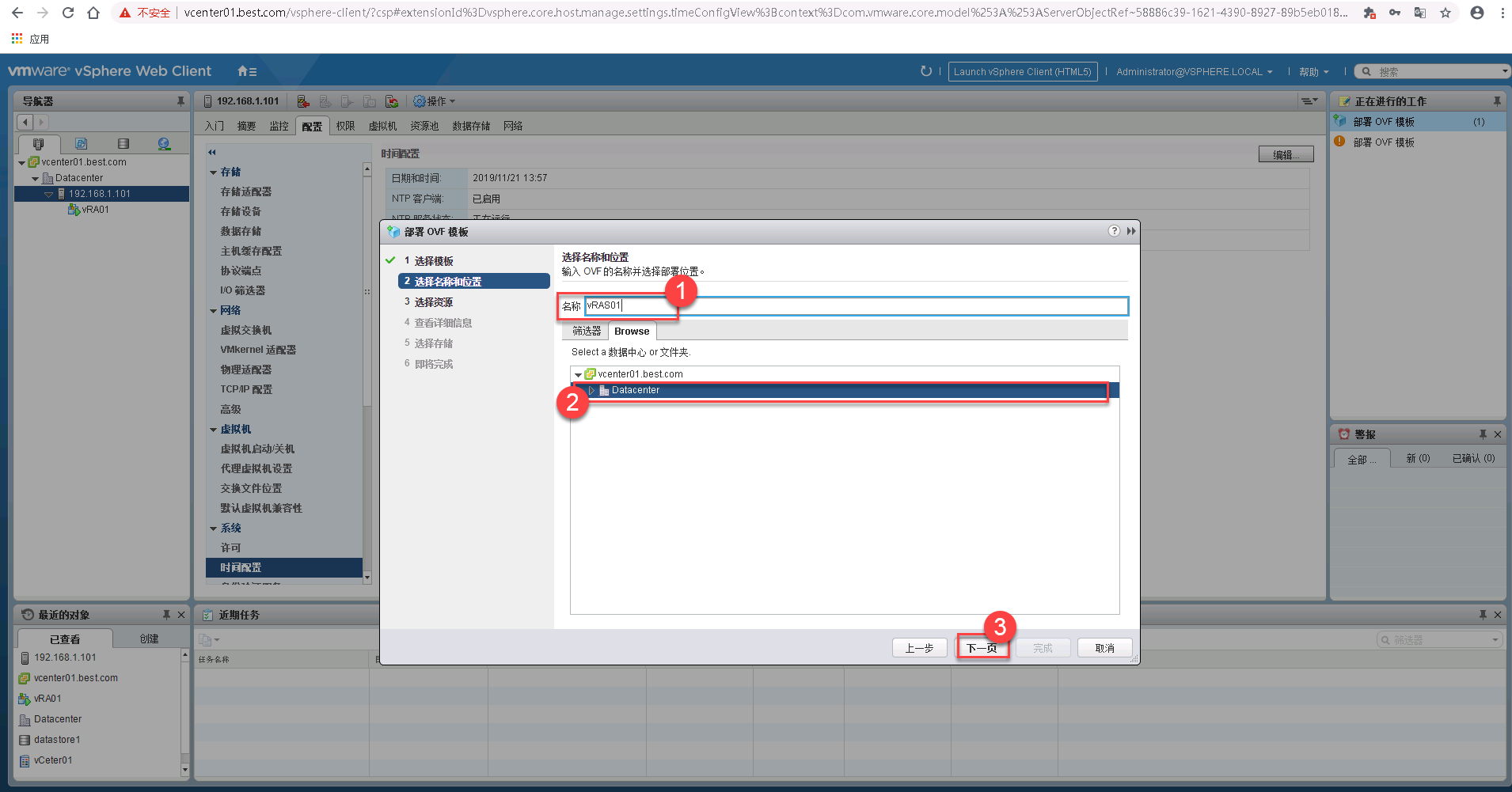Image resolution: width=1512 pixels, height=792 pixels.
Task: Open the Storage inventory tab icon
Action: pos(123,143)
